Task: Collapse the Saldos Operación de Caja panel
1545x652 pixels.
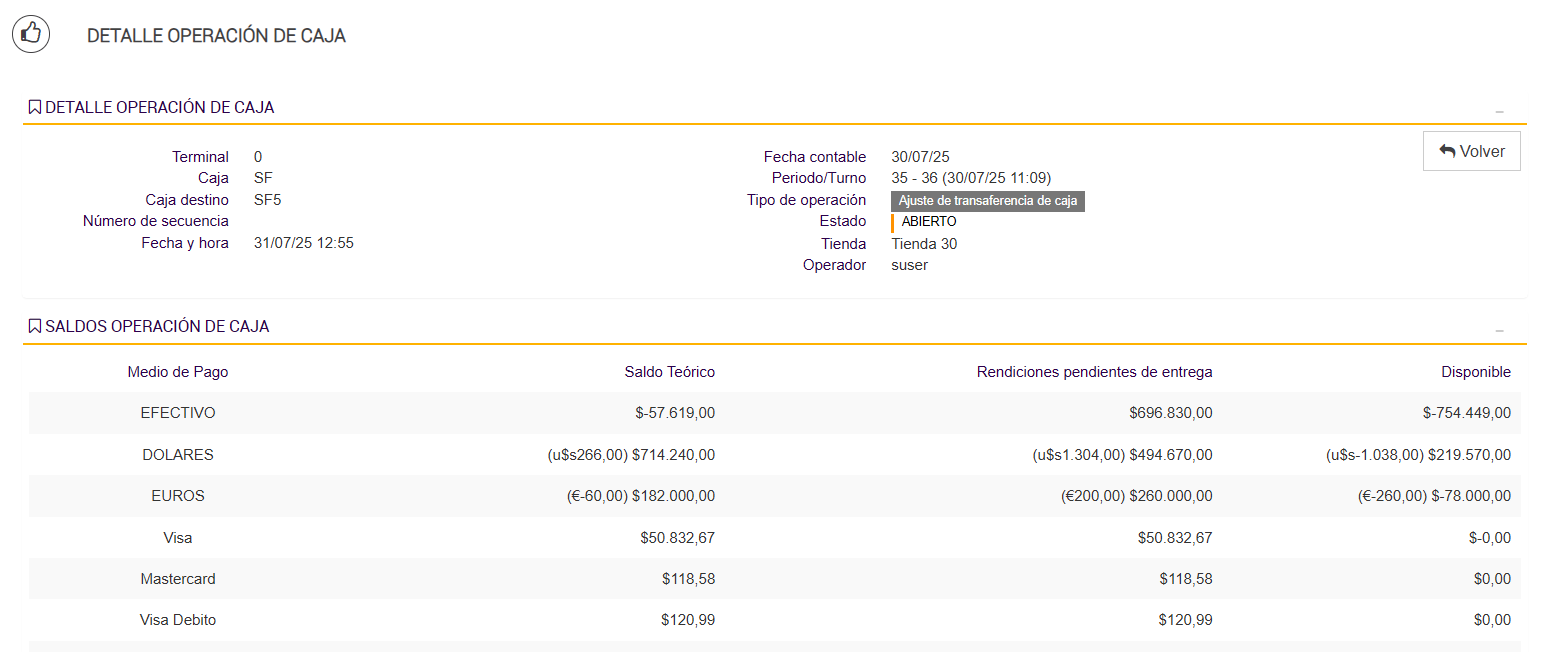Action: [x=1499, y=331]
